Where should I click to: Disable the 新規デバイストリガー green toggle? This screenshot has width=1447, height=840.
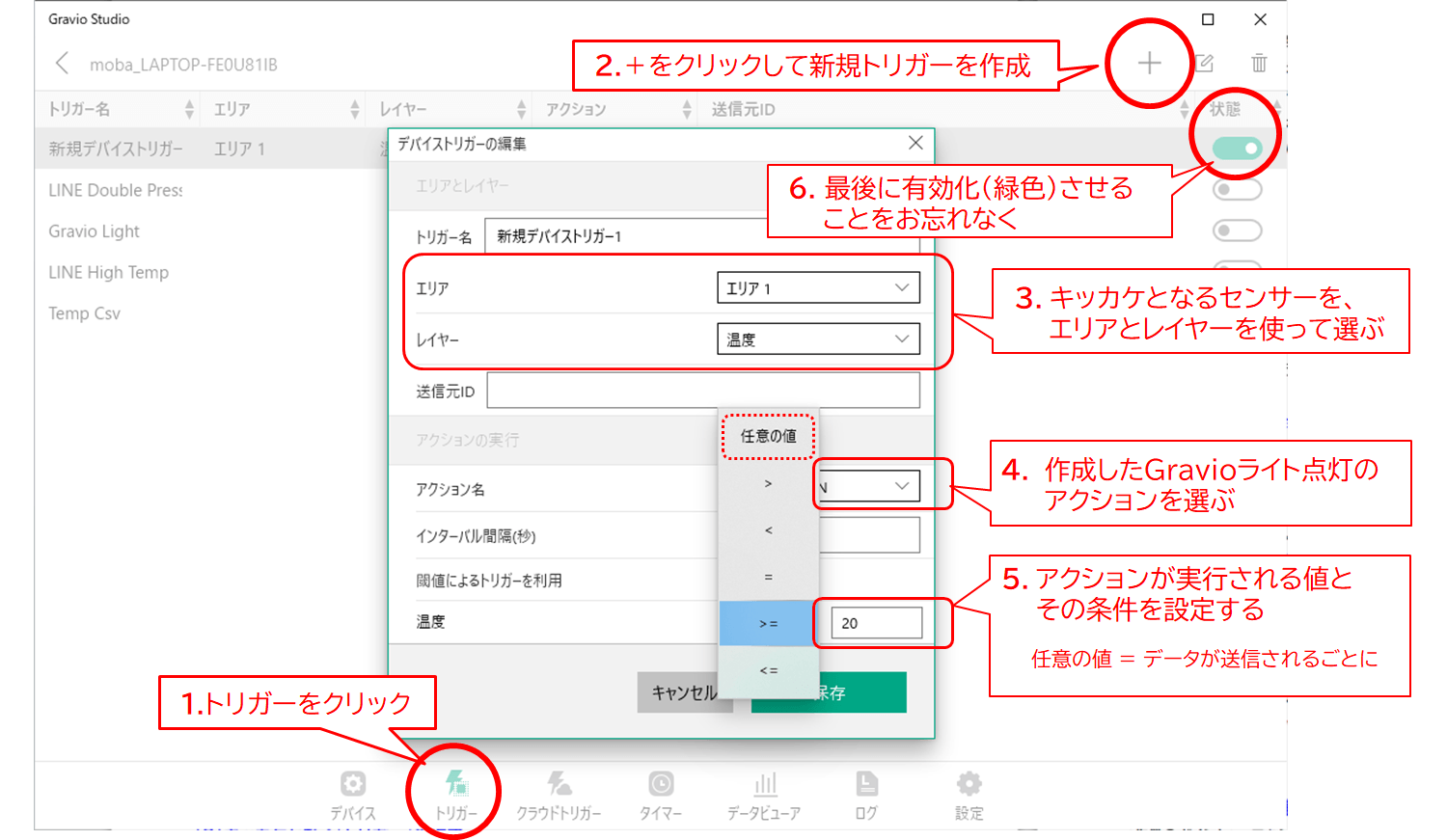coord(1238,148)
